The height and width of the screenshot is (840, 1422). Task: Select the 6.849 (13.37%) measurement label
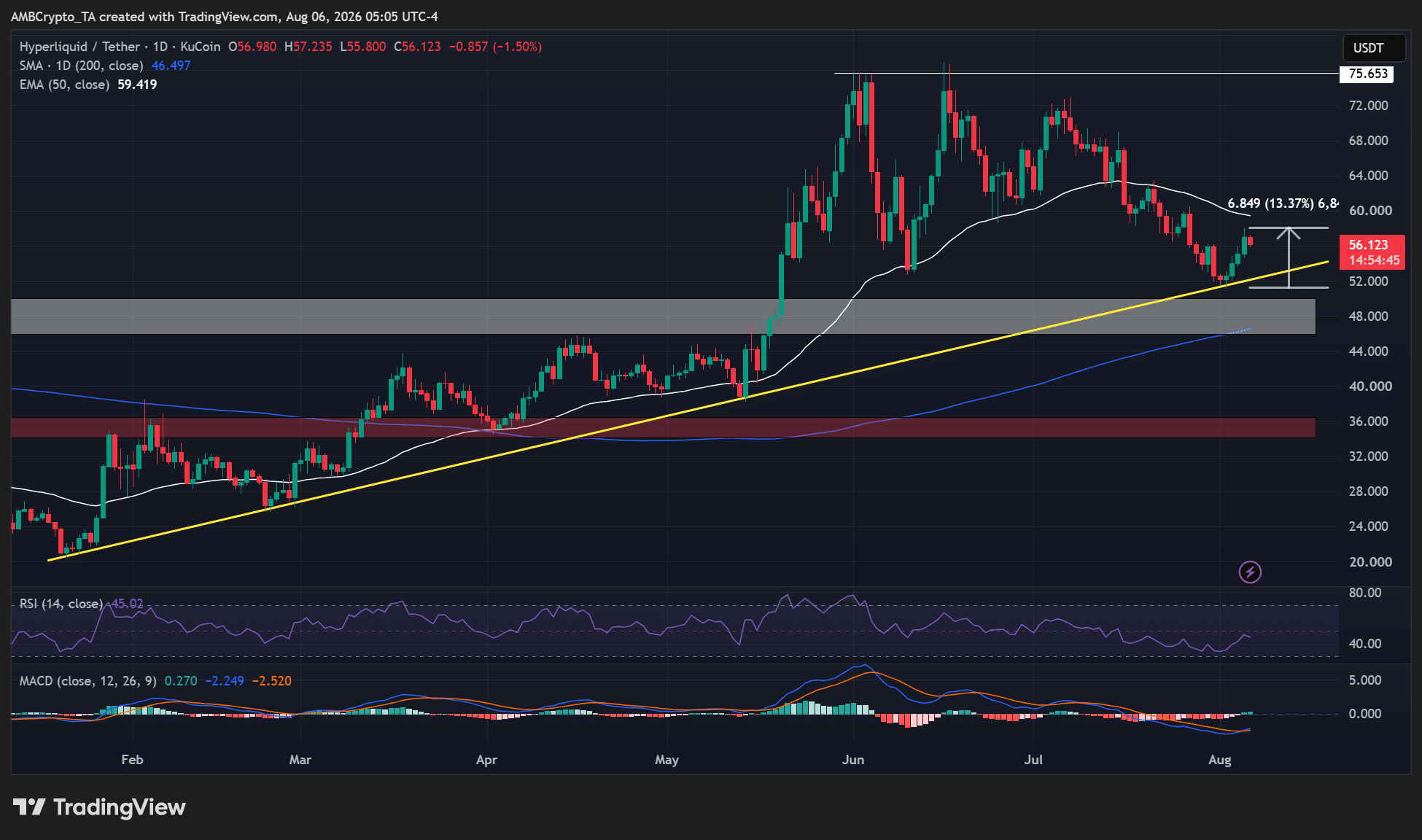1283,203
